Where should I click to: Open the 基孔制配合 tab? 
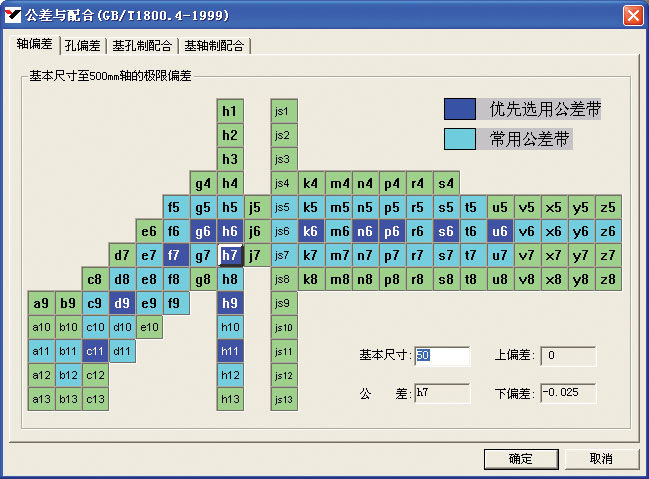pos(141,45)
